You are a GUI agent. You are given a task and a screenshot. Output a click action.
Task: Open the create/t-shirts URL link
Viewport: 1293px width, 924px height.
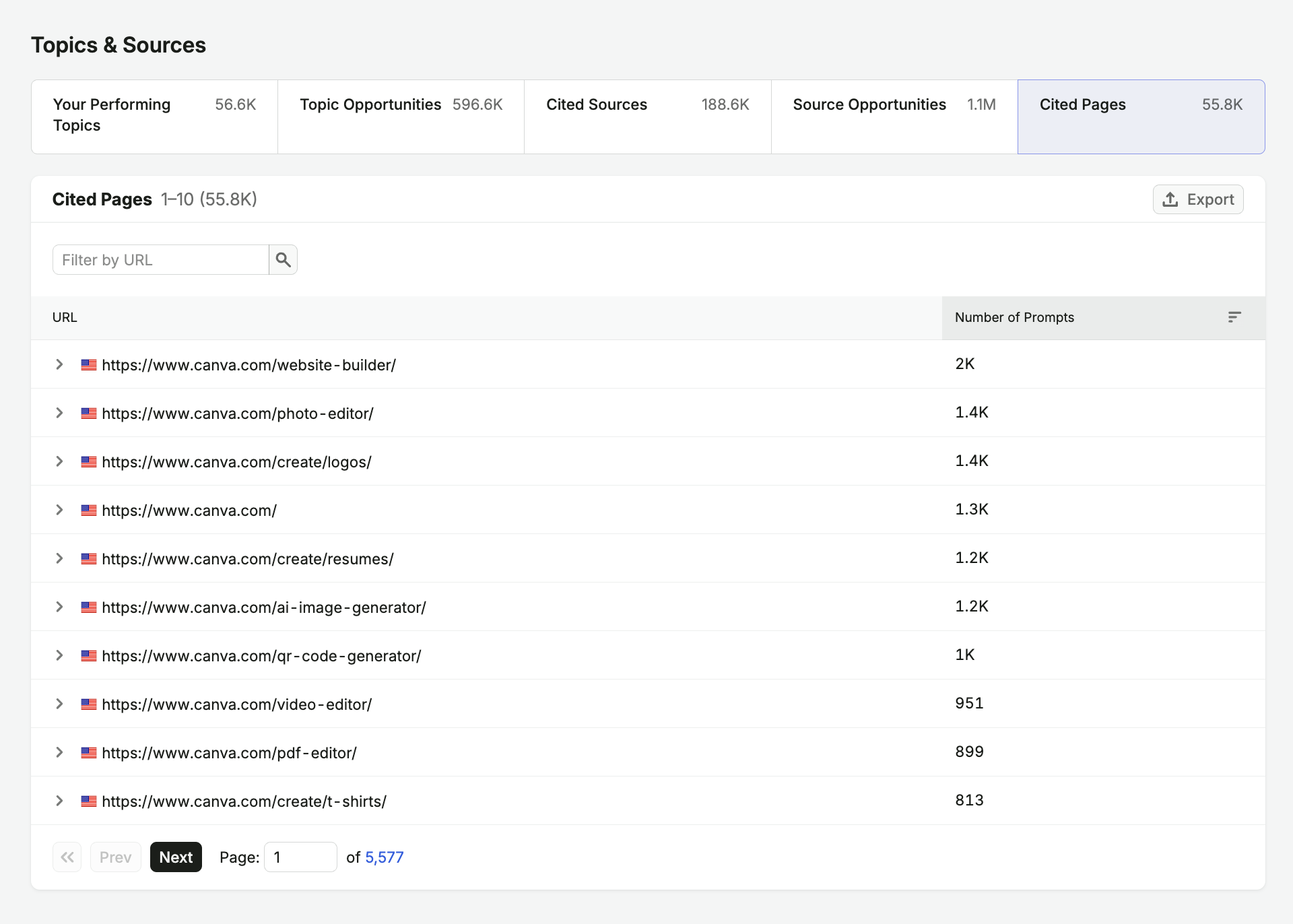(244, 801)
